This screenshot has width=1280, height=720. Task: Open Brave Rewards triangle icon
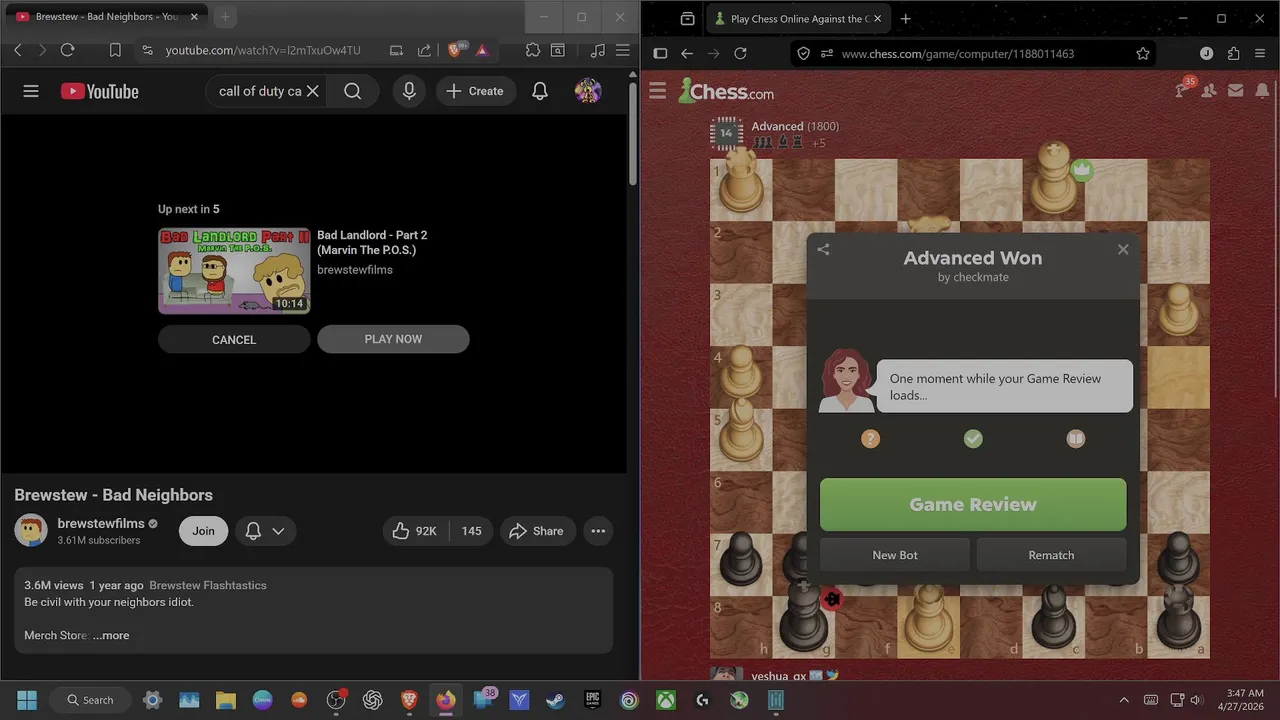point(482,50)
